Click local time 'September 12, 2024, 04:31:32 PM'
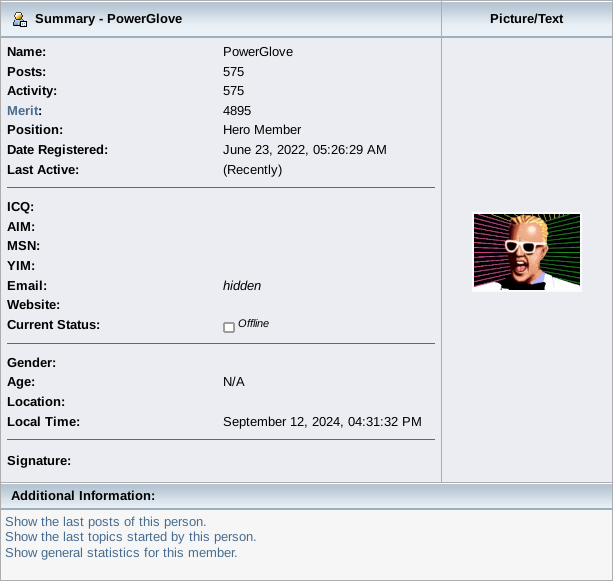The width and height of the screenshot is (613, 581). (322, 422)
